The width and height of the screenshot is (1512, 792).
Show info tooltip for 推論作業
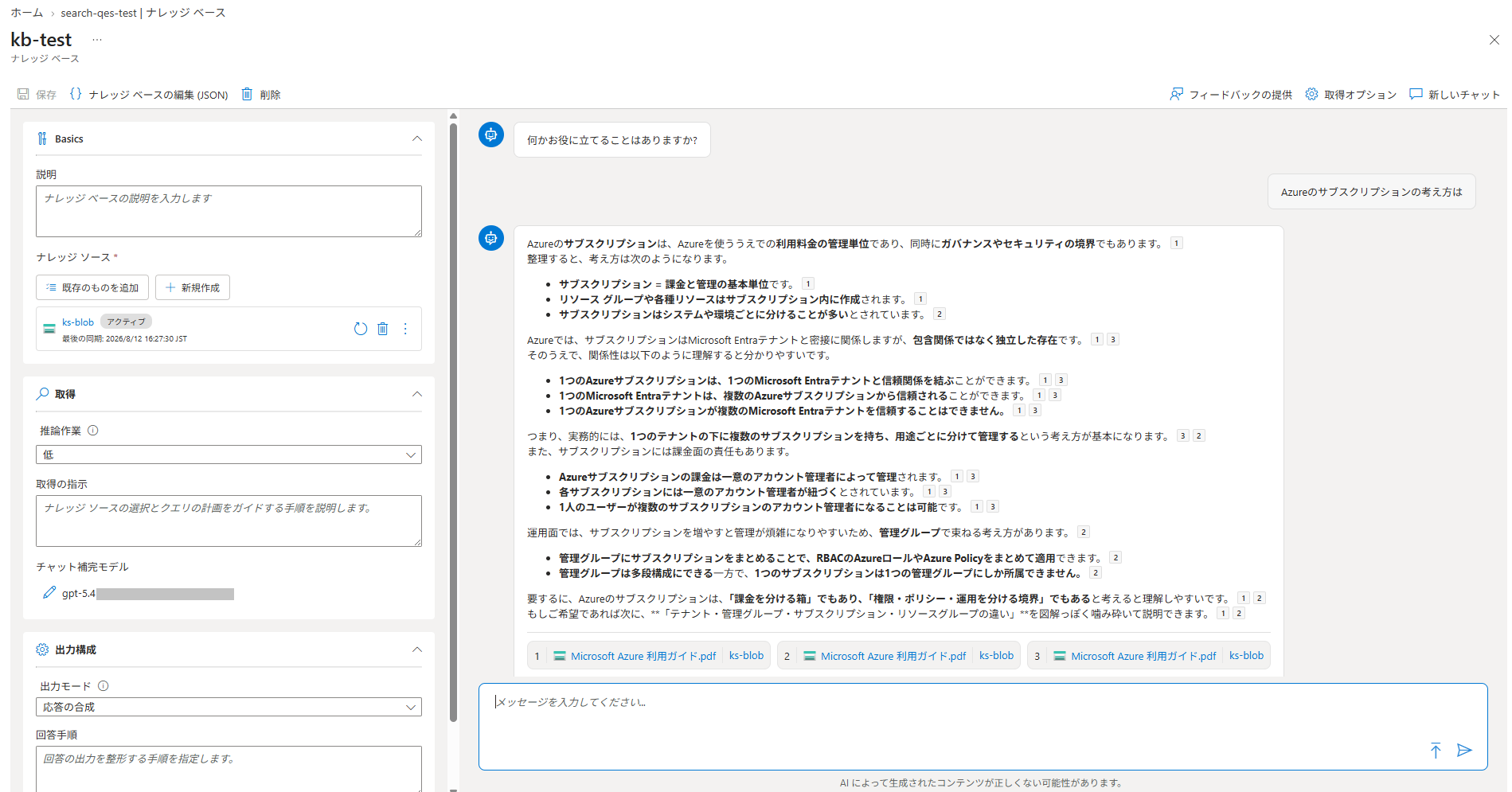(93, 431)
